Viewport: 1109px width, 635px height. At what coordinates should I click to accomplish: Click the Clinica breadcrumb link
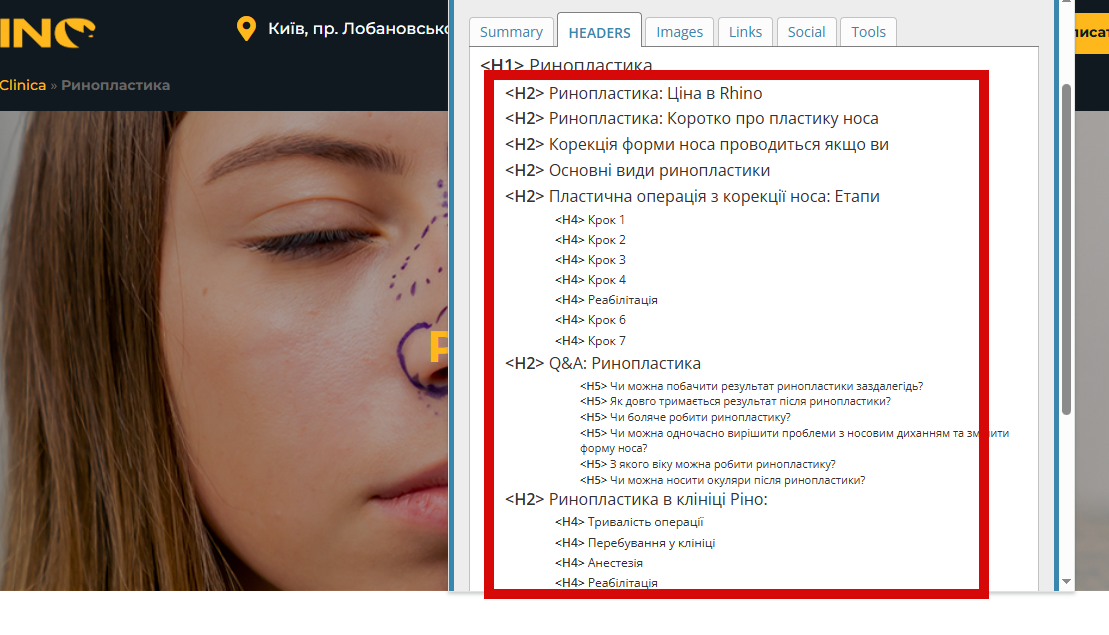(23, 85)
